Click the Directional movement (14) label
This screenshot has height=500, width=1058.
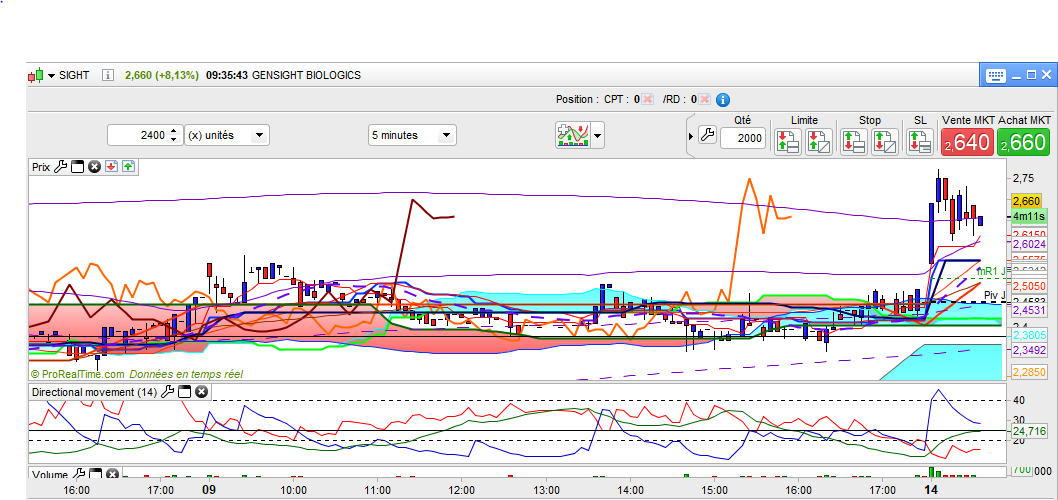pos(94,392)
